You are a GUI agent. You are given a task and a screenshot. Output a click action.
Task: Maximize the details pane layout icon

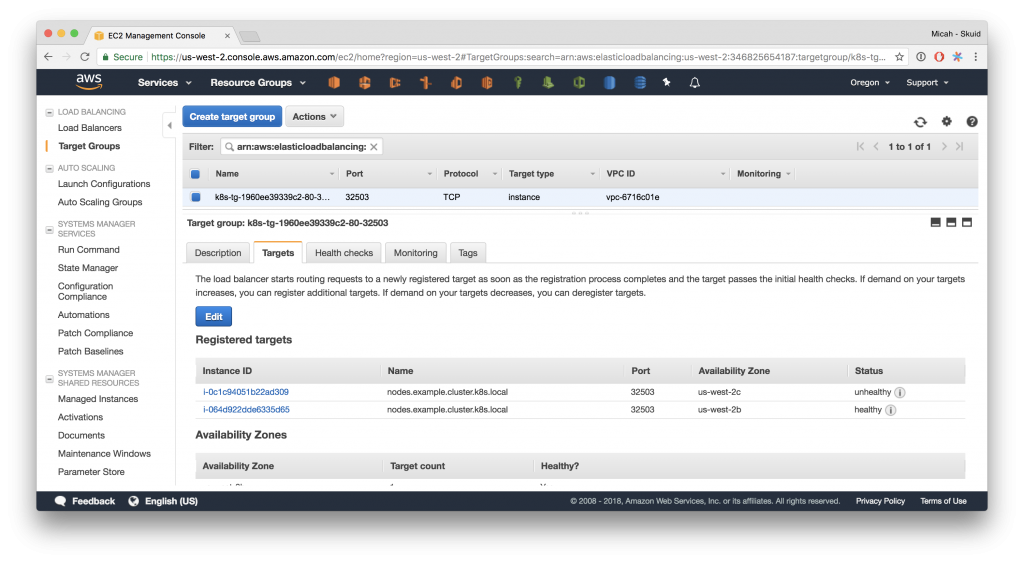[x=967, y=223]
